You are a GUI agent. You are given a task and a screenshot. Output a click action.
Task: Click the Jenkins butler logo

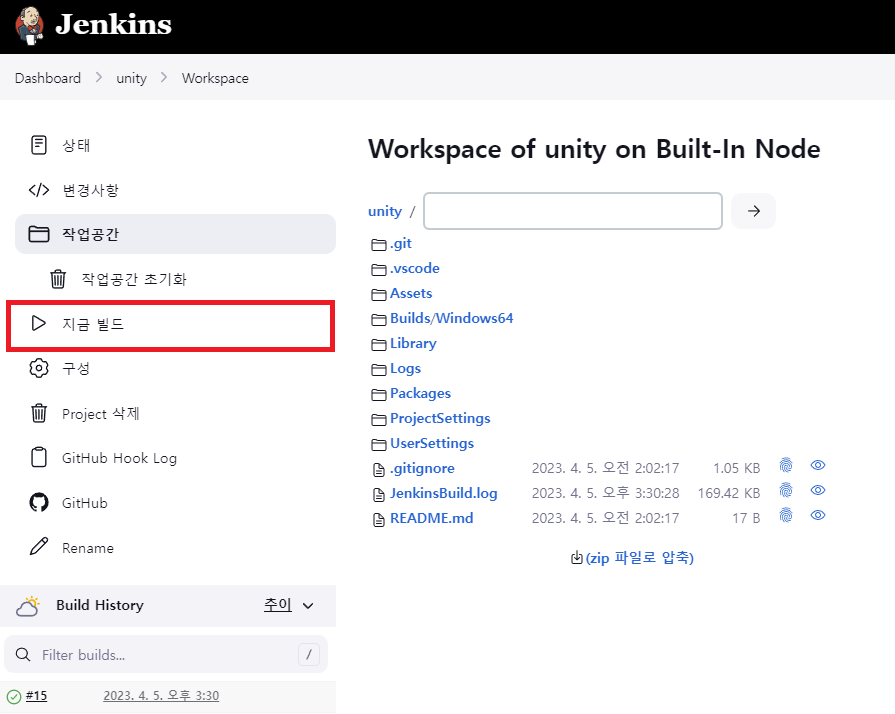pyautogui.click(x=29, y=26)
